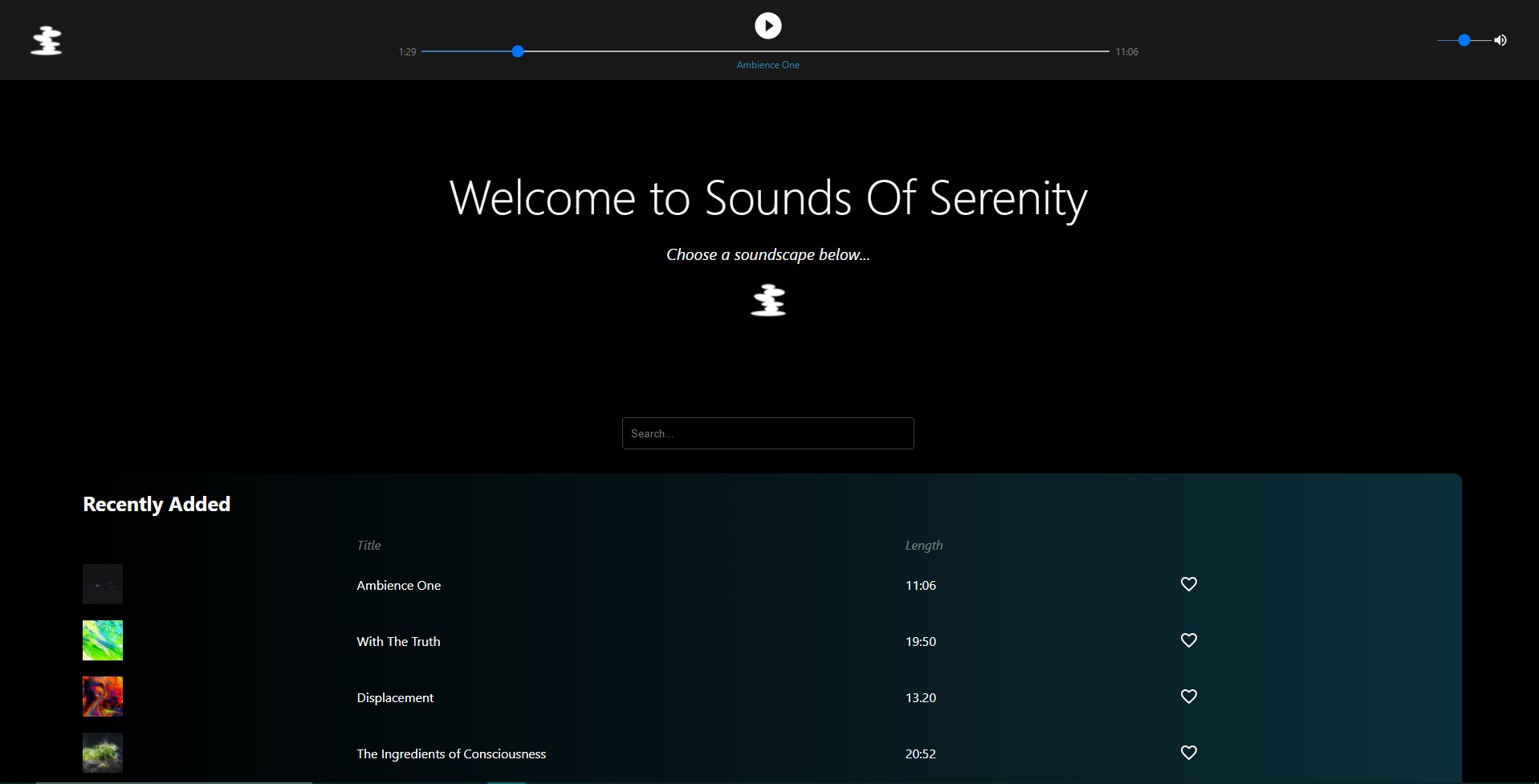Focus the Search input field
This screenshot has width=1539, height=784.
click(767, 433)
